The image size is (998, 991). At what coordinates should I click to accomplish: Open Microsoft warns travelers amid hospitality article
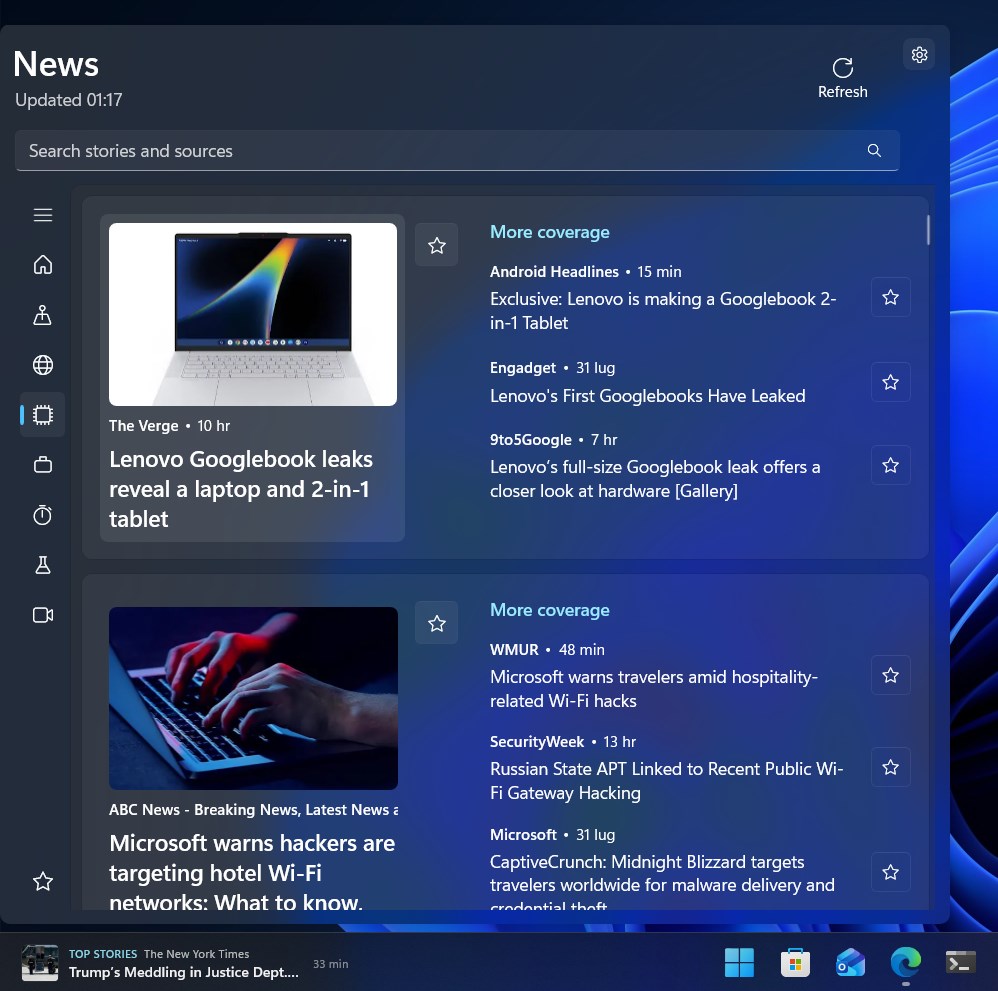coord(654,689)
